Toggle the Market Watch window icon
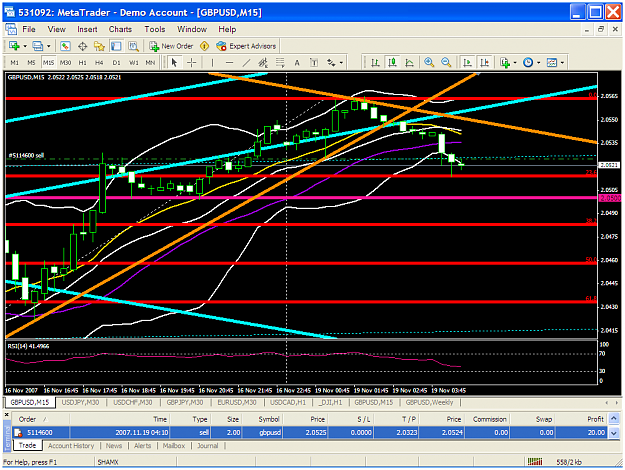Screen dimensions: 625x470 pos(65,46)
